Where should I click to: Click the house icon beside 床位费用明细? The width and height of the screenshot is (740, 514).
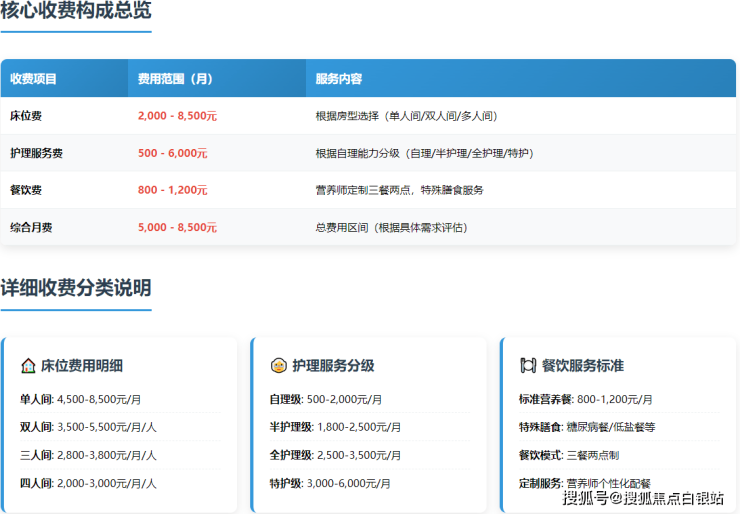[28, 366]
